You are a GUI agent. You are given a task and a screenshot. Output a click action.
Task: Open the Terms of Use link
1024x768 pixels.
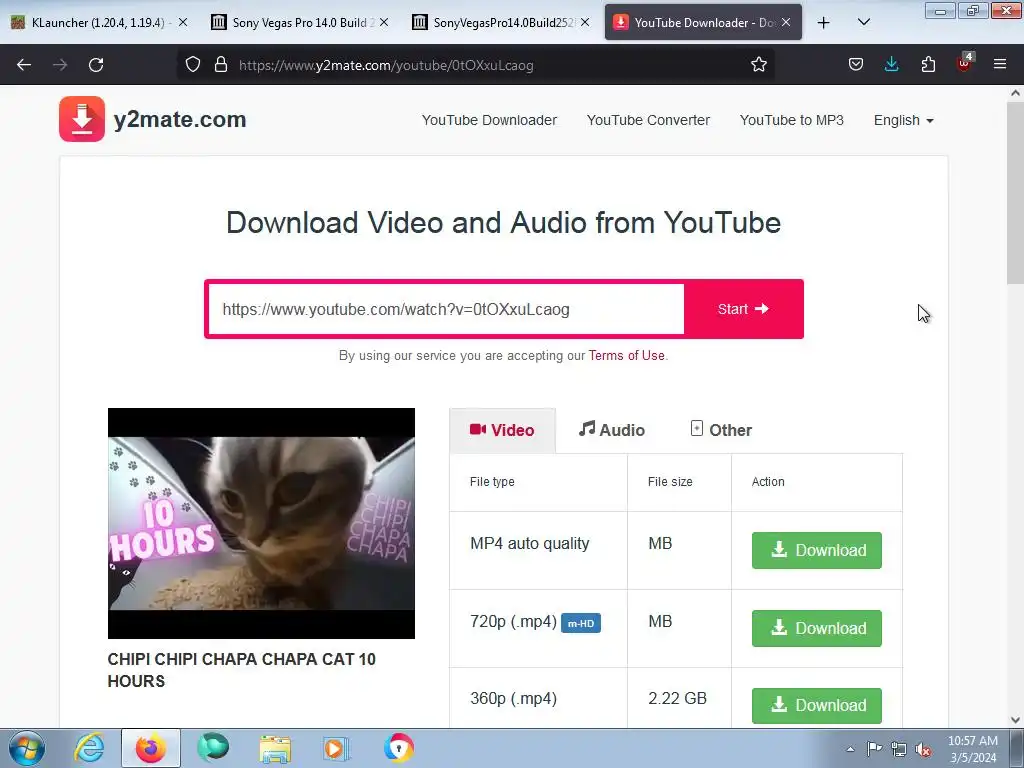[x=626, y=355]
